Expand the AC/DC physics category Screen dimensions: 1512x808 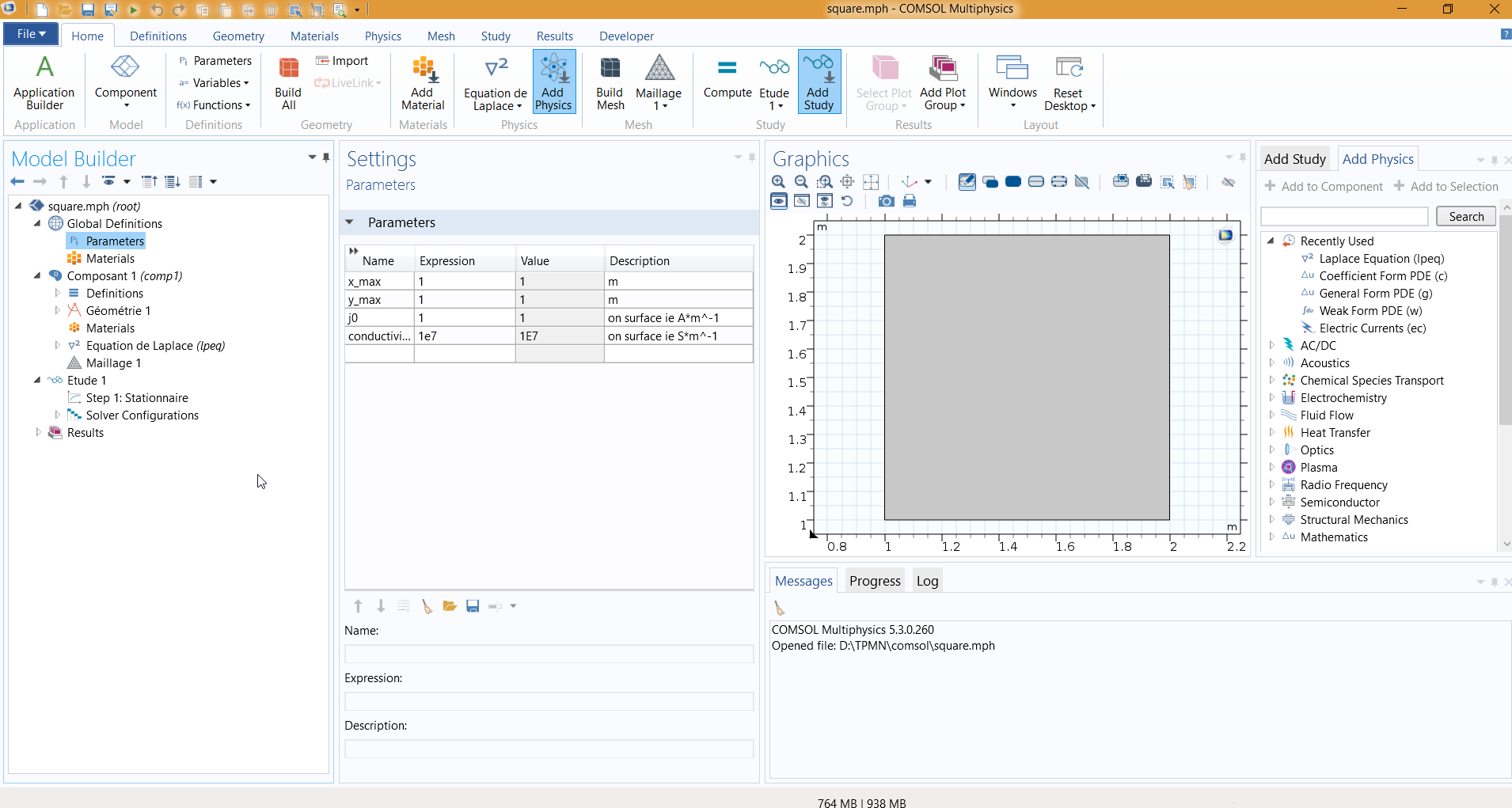click(x=1271, y=346)
